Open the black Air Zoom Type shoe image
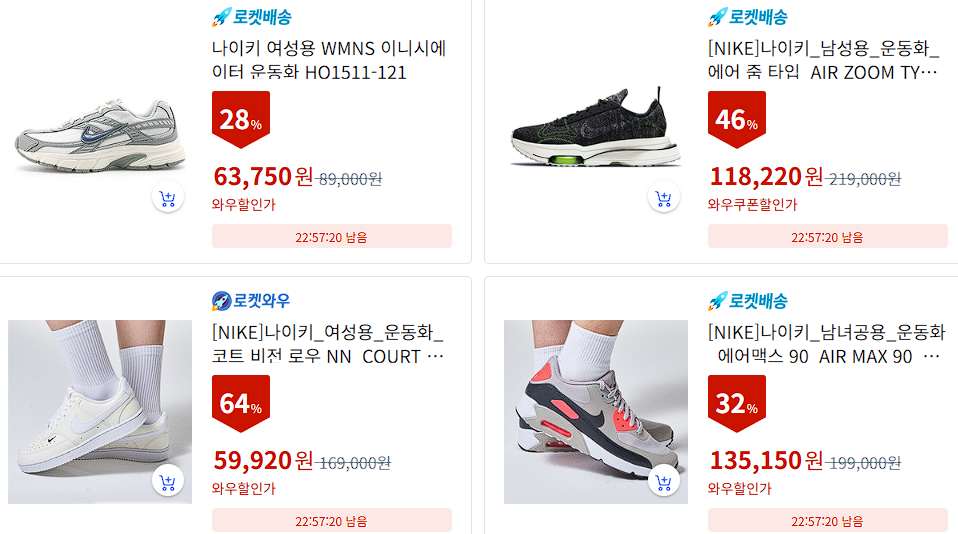Screen dimensions: 958x534 (x=596, y=127)
